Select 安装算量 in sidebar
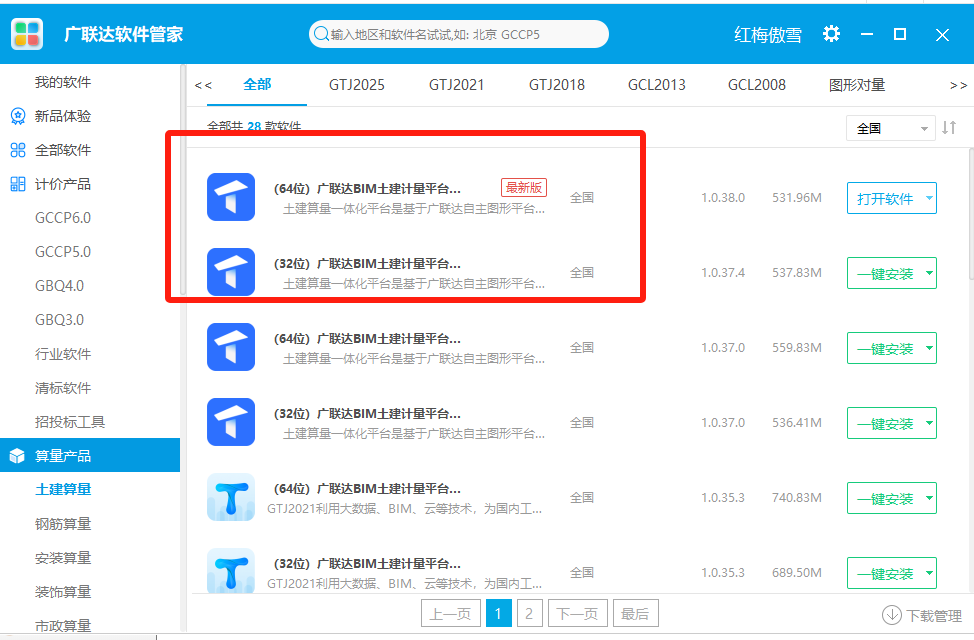The width and height of the screenshot is (974, 640). click(63, 558)
